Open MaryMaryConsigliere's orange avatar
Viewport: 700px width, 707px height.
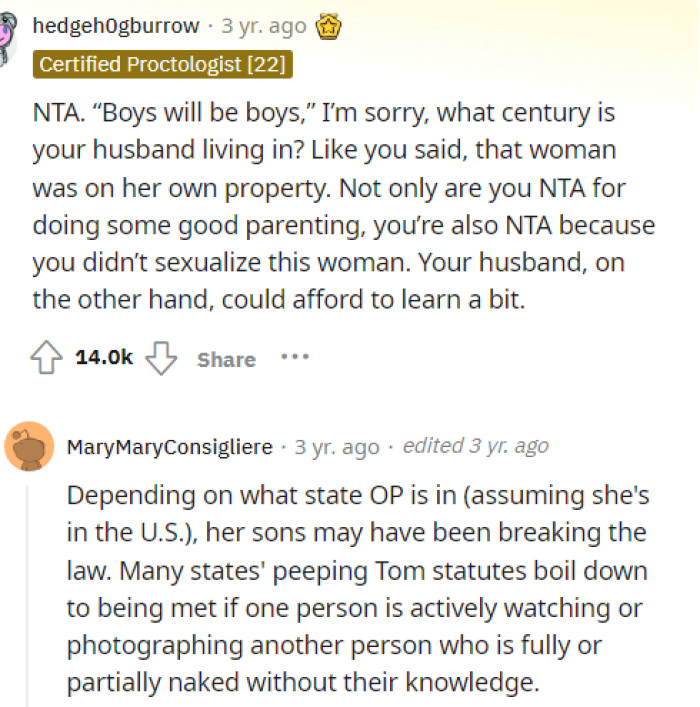[x=29, y=446]
